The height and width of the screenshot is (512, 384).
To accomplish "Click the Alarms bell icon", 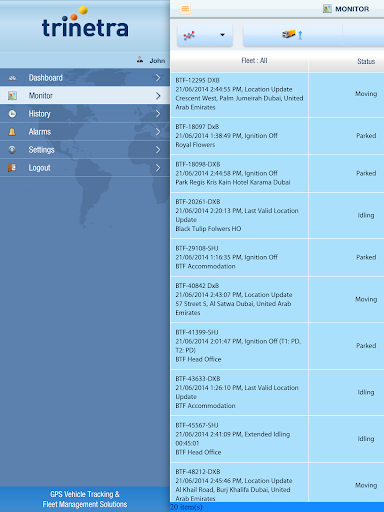I will 12,132.
